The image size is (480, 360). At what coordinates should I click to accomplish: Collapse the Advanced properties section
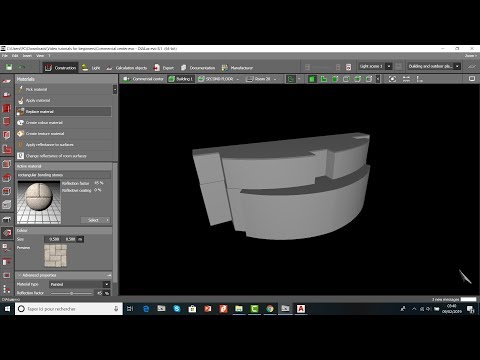(19, 275)
